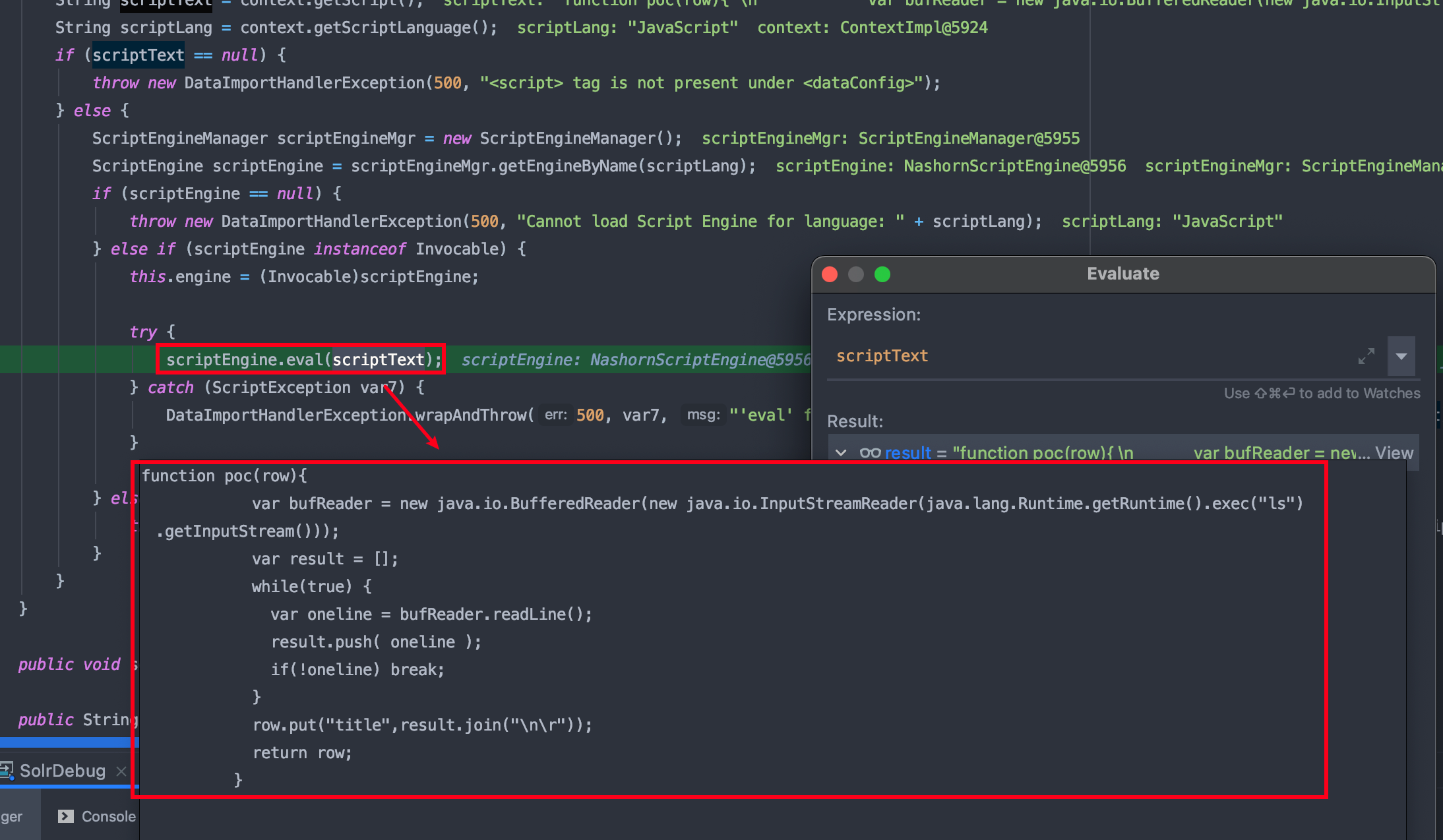Click the err: parameter hint
Viewport: 1443px width, 840px height.
pyautogui.click(x=555, y=415)
